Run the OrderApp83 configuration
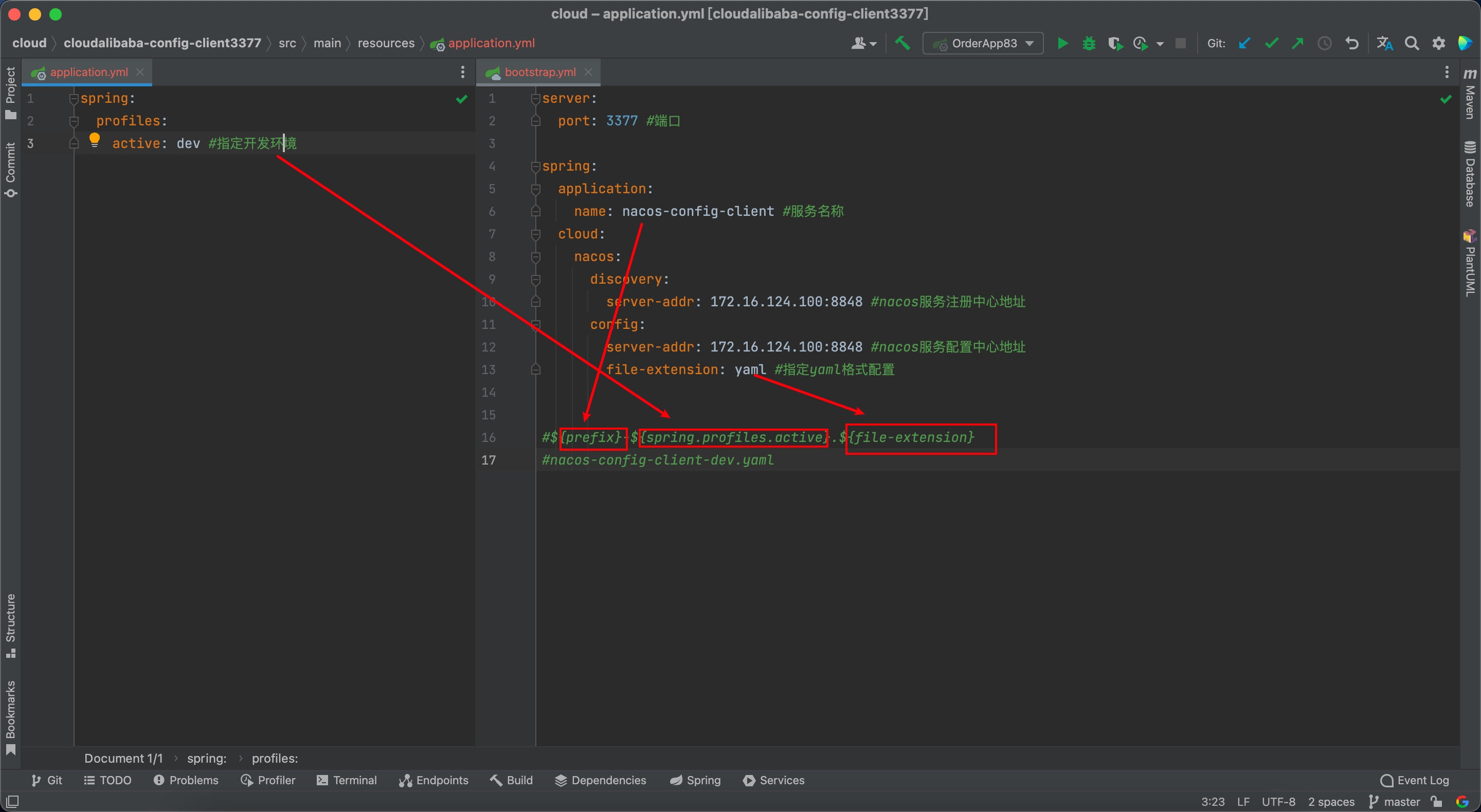 [1062, 43]
